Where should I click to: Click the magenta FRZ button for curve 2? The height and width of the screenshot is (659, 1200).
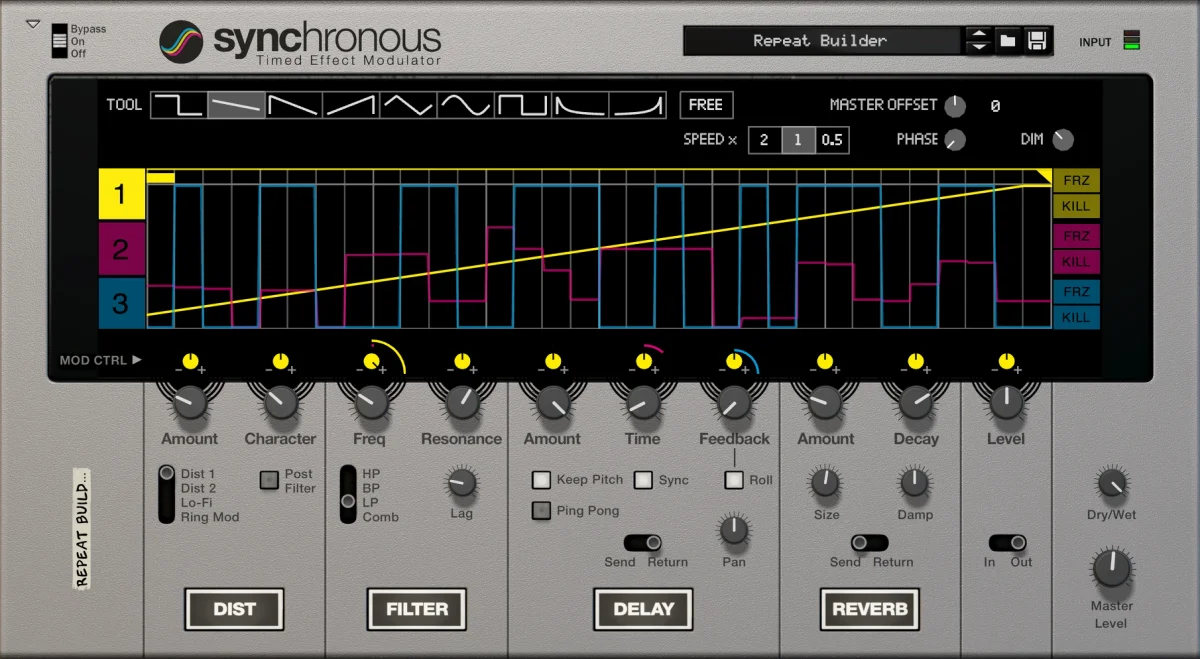tap(1076, 236)
